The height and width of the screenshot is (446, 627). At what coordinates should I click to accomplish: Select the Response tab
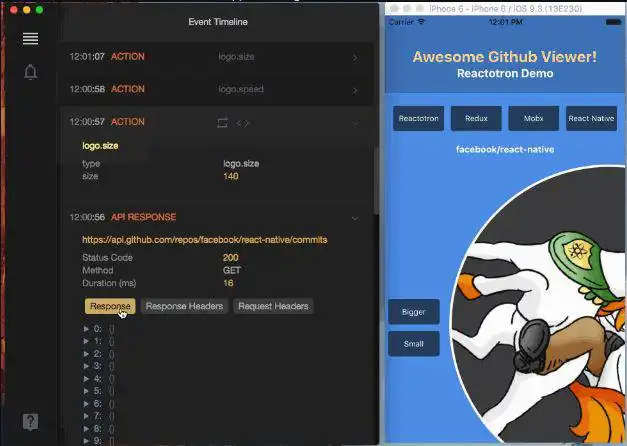click(x=110, y=306)
